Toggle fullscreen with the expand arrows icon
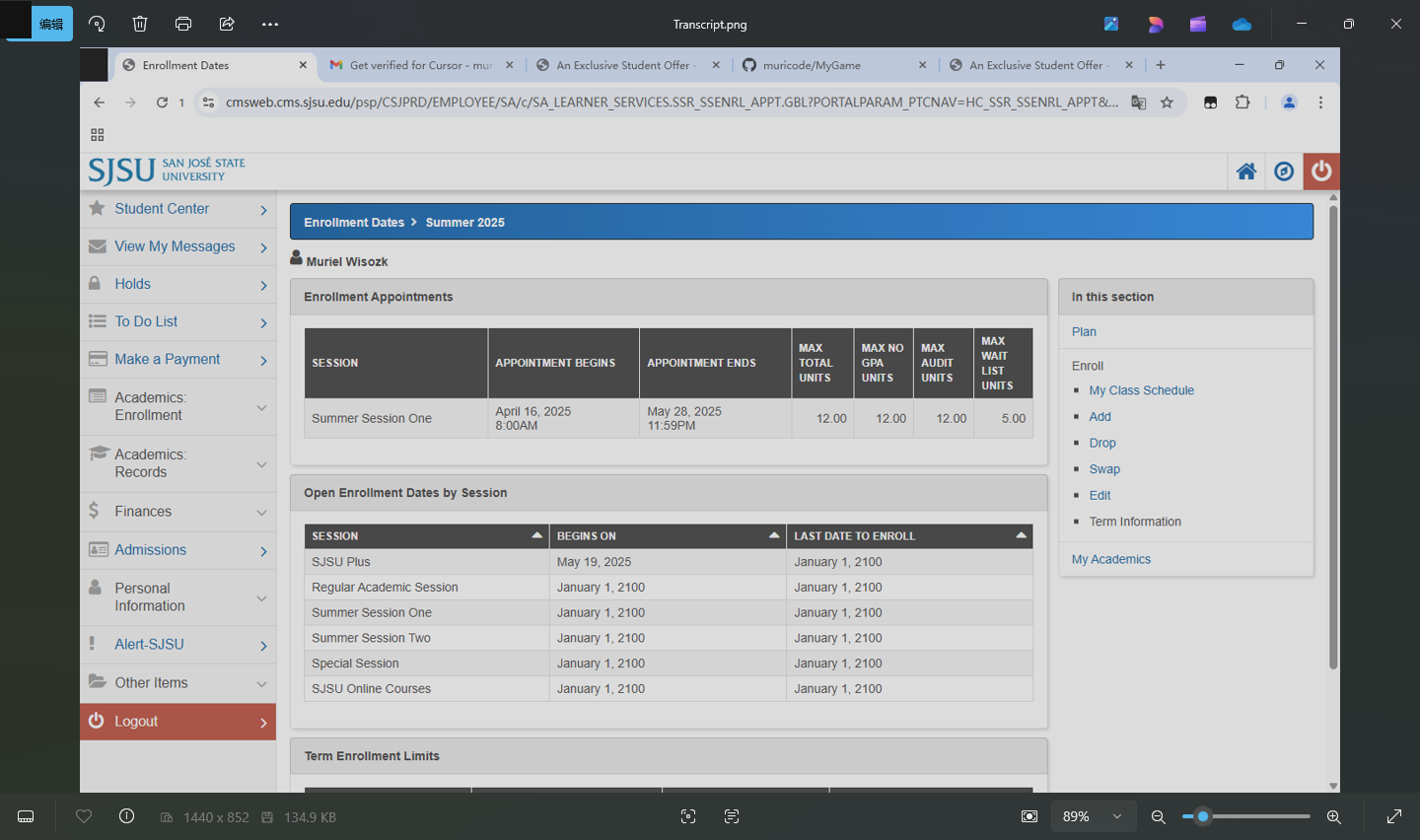The image size is (1420, 840). tap(1394, 816)
